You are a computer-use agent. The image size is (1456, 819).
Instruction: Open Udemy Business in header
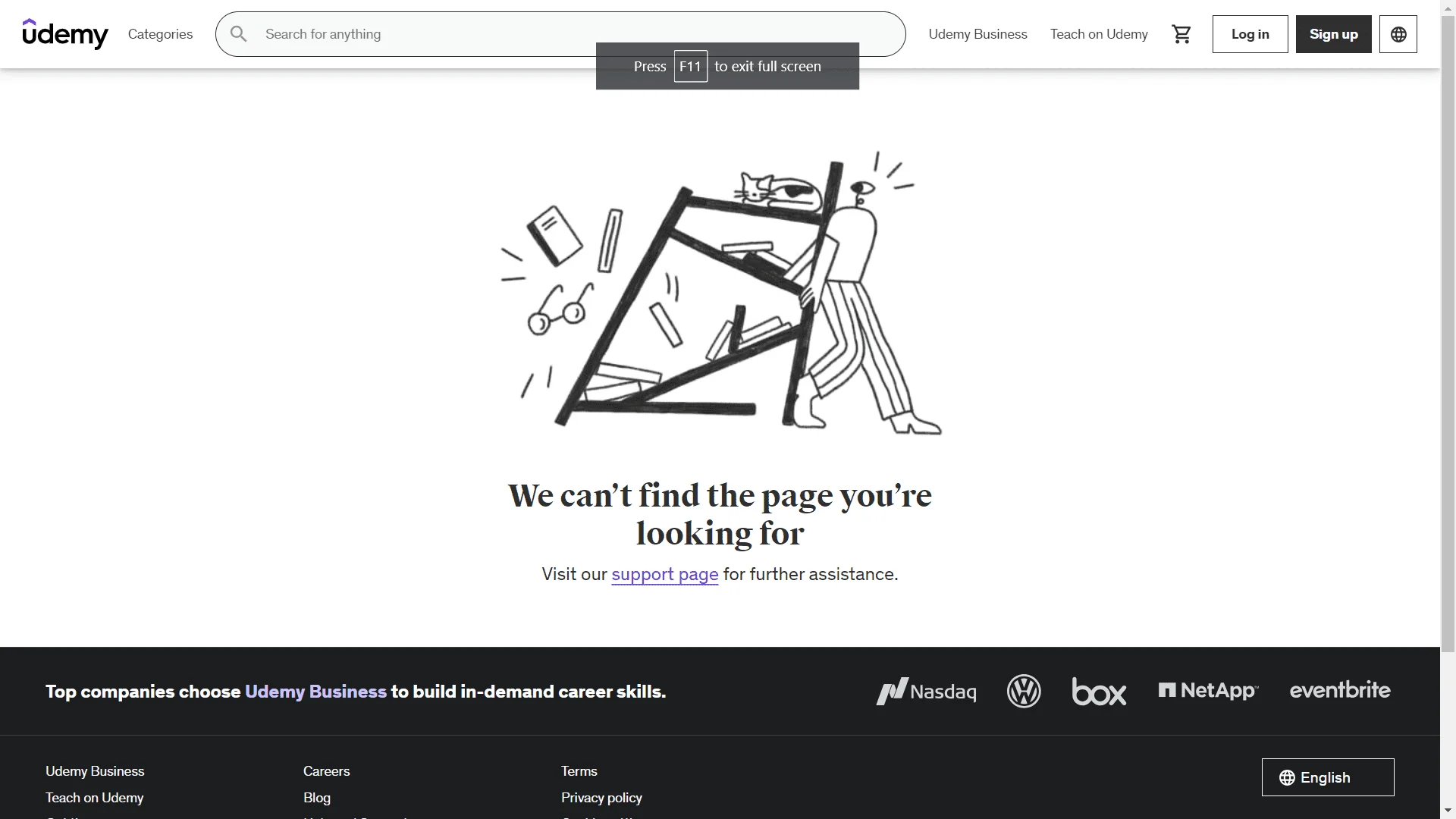pos(977,34)
